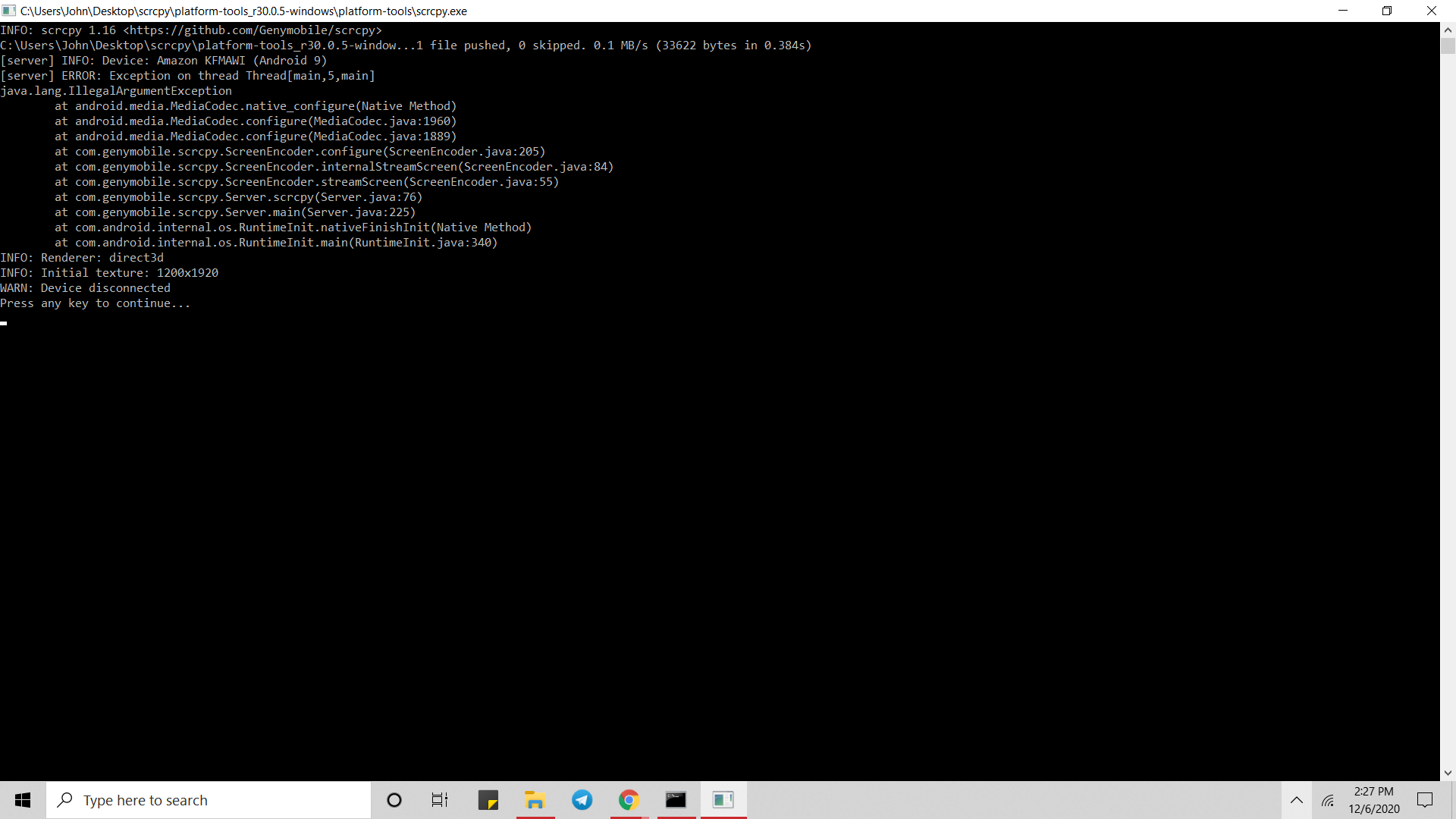Open Sticky Notes from the taskbar
Image resolution: width=1456 pixels, height=819 pixels.
tap(488, 800)
